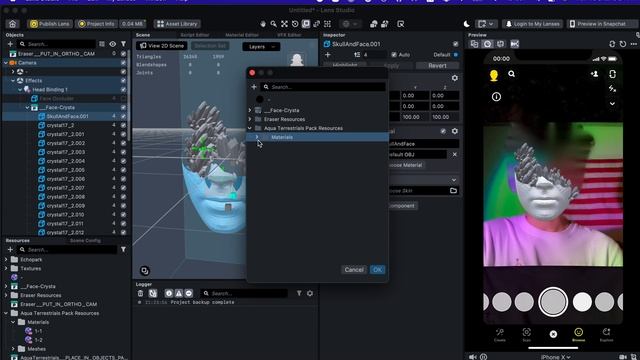This screenshot has height=360, width=640.
Task: Filter the Objects panel list
Action: (x=123, y=44)
